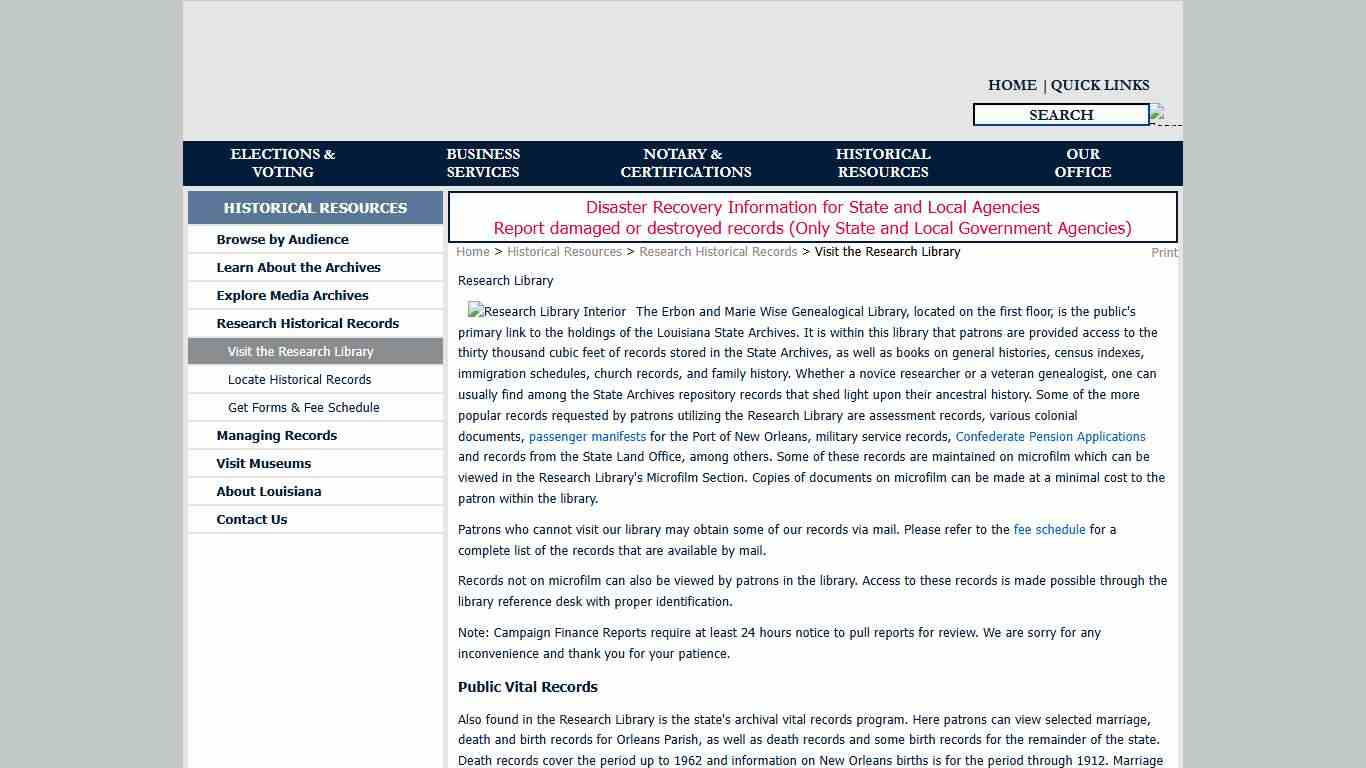Viewport: 1366px width, 768px height.
Task: Open the Notary & Certifications menu
Action: [x=685, y=163]
